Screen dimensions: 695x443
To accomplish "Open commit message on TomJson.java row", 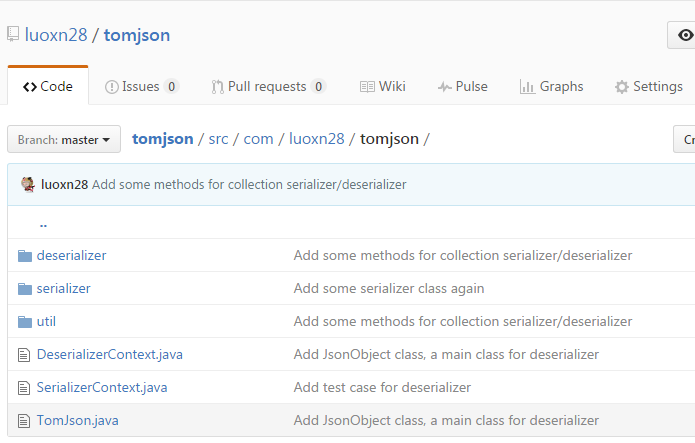I will point(446,420).
